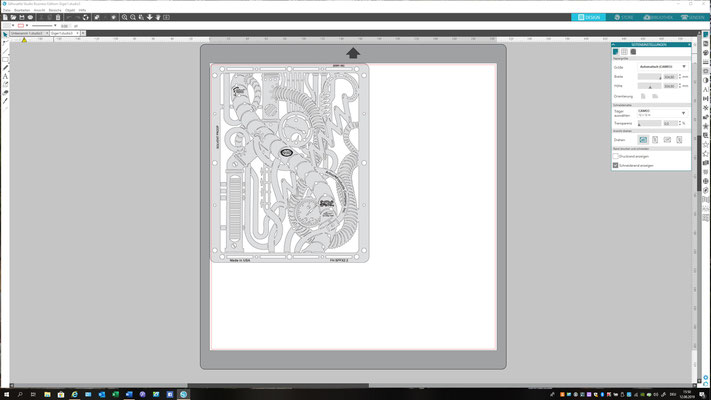711x400 pixels.
Task: Select the third Drehen rotation option
Action: tap(667, 140)
